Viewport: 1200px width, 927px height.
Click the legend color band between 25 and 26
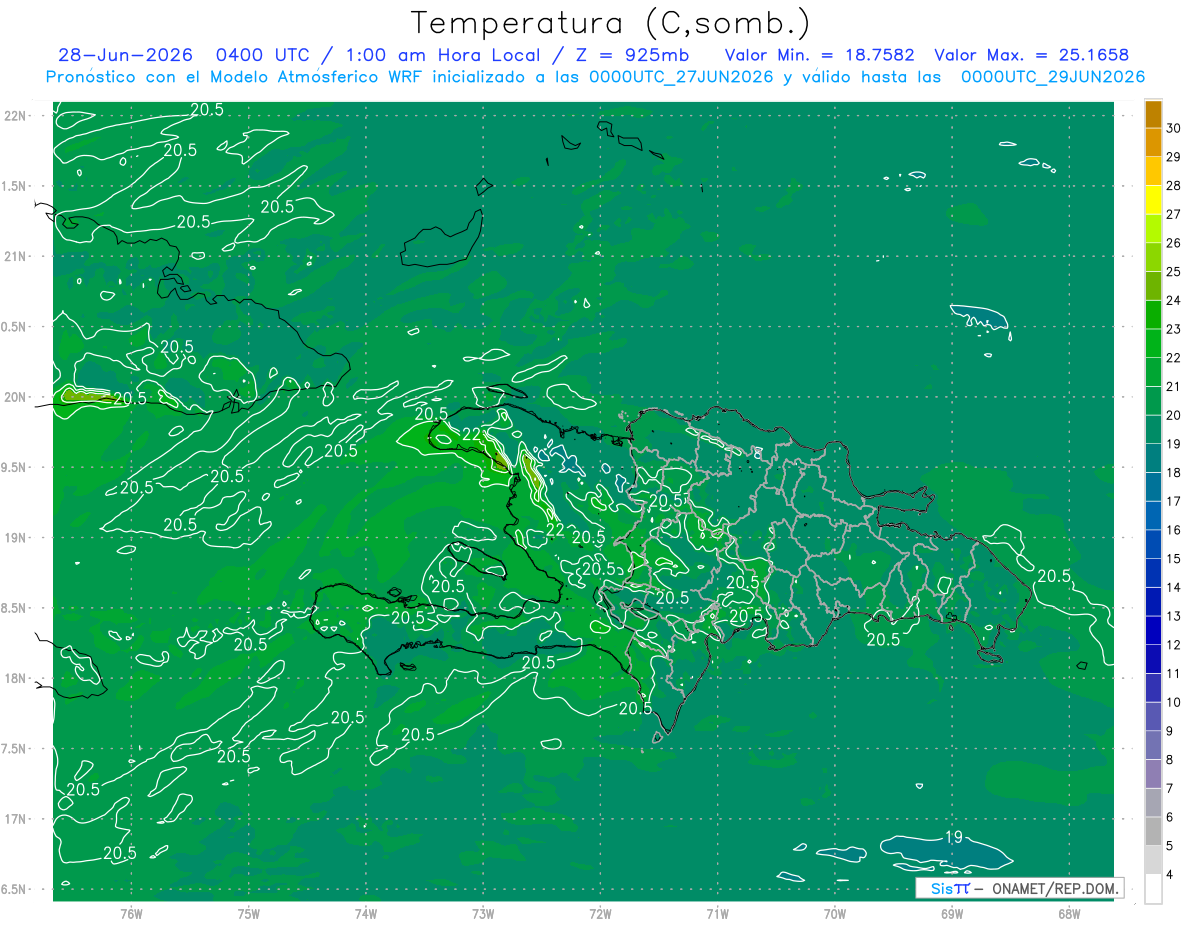(1153, 257)
